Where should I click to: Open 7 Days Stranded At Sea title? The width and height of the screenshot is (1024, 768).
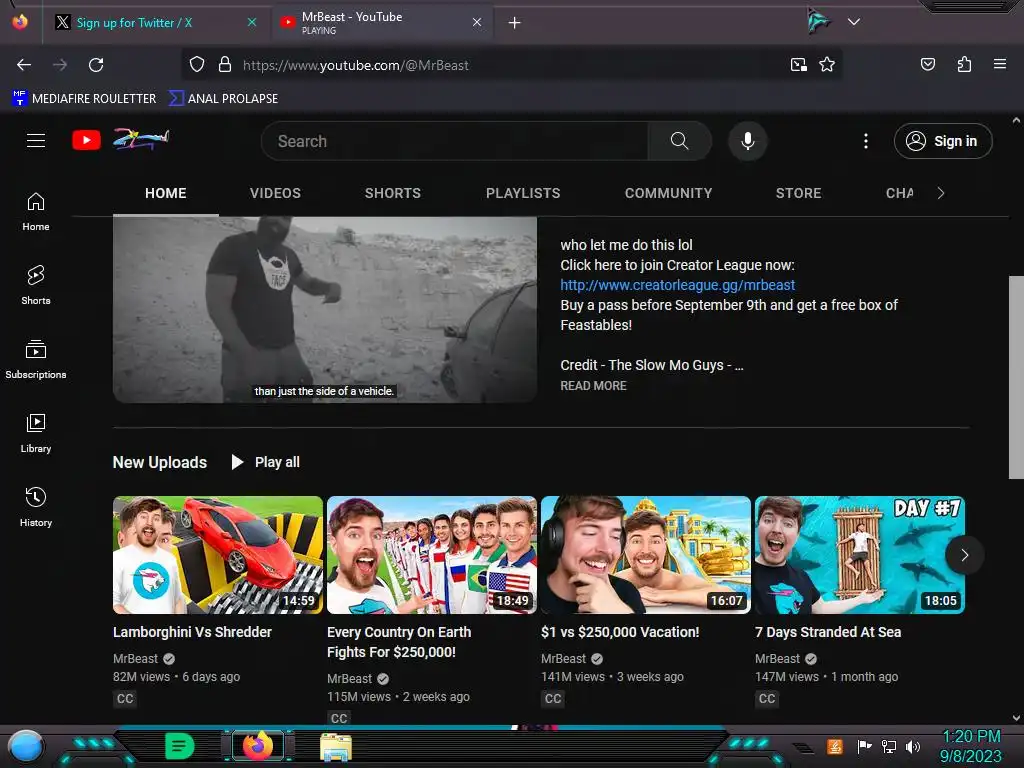point(828,632)
